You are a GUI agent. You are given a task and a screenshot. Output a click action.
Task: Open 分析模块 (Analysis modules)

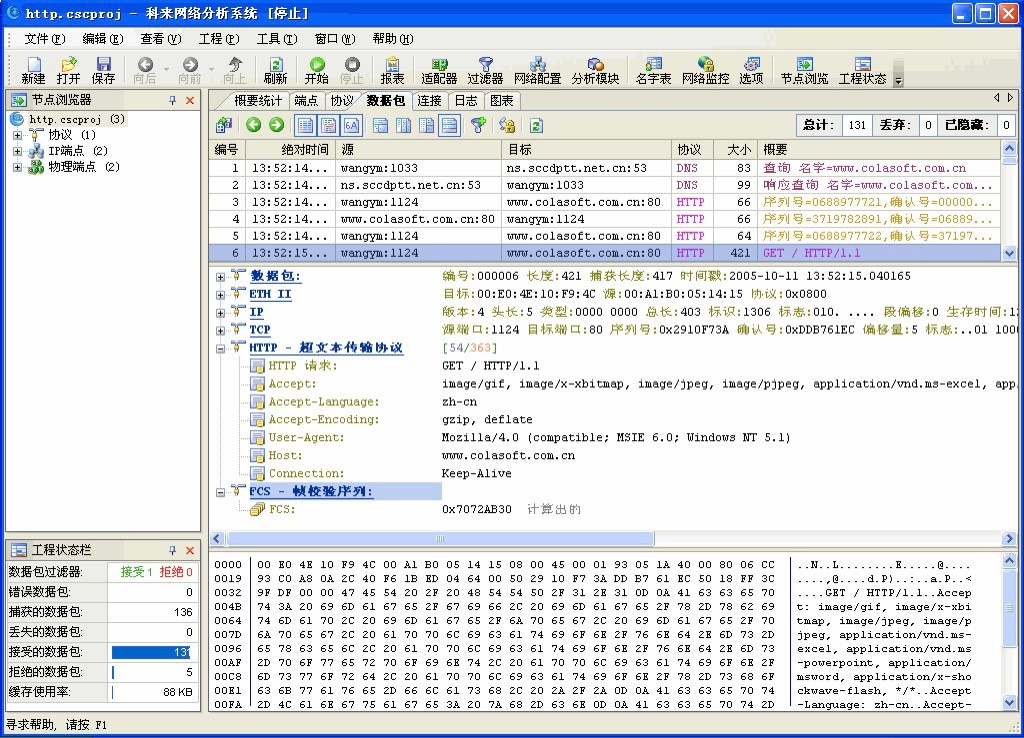click(595, 70)
